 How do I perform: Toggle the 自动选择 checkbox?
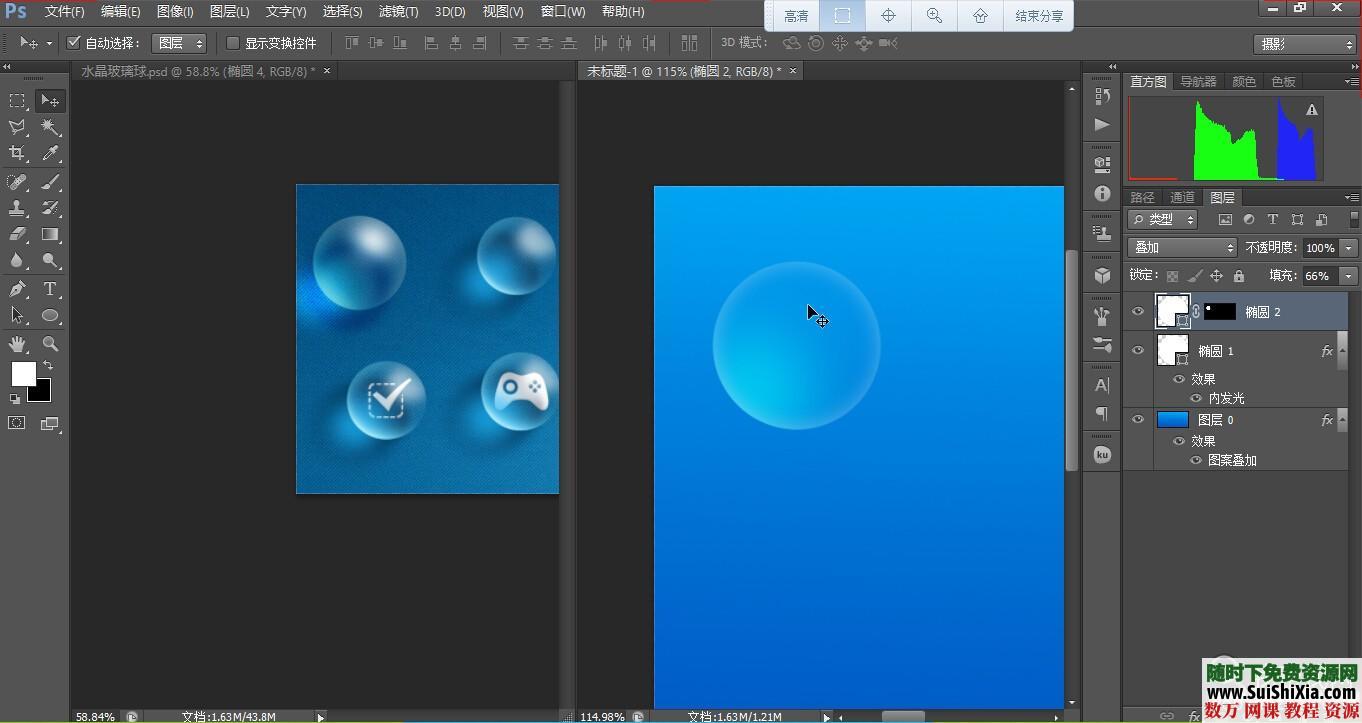tap(74, 43)
